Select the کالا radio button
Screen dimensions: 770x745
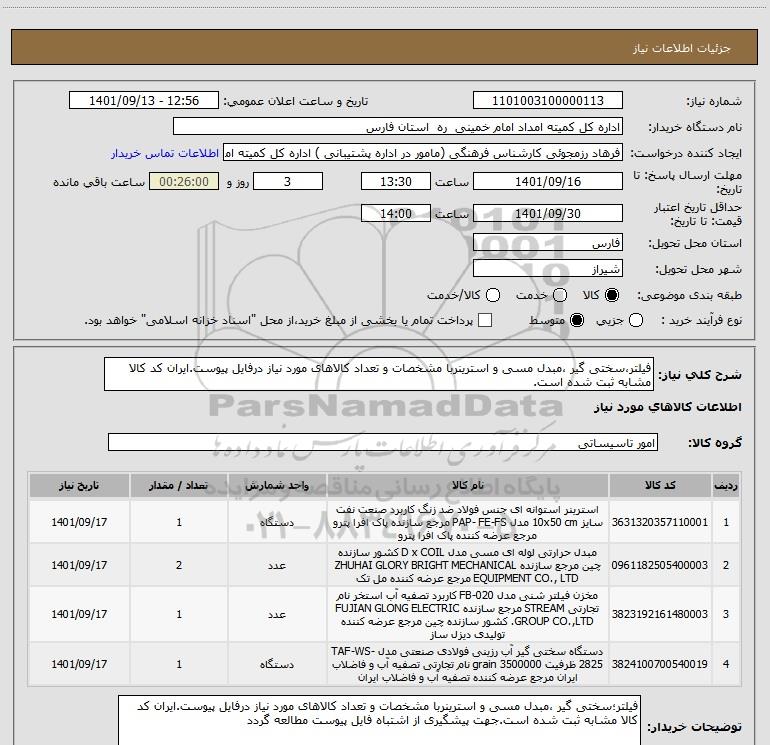click(612, 295)
